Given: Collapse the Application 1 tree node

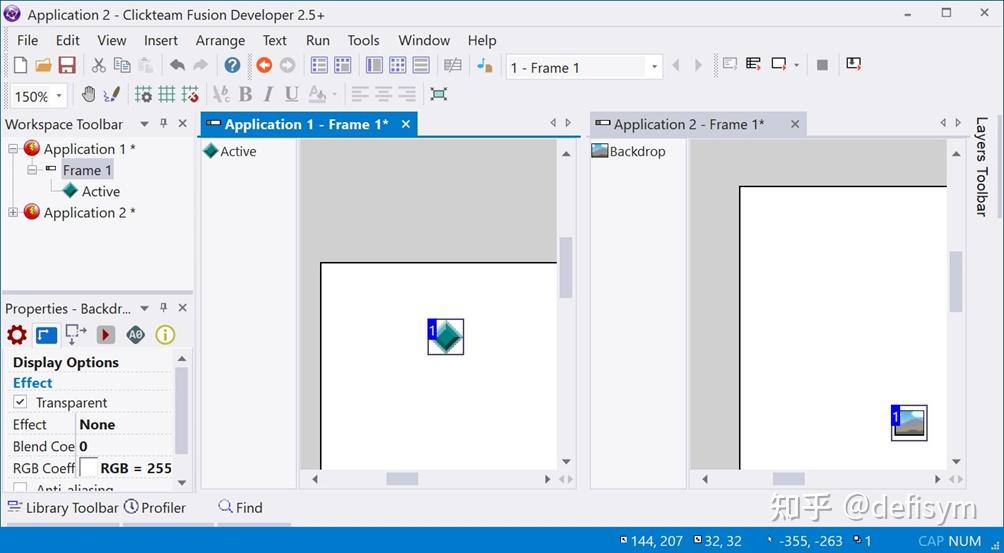Looking at the screenshot, I should pos(13,148).
